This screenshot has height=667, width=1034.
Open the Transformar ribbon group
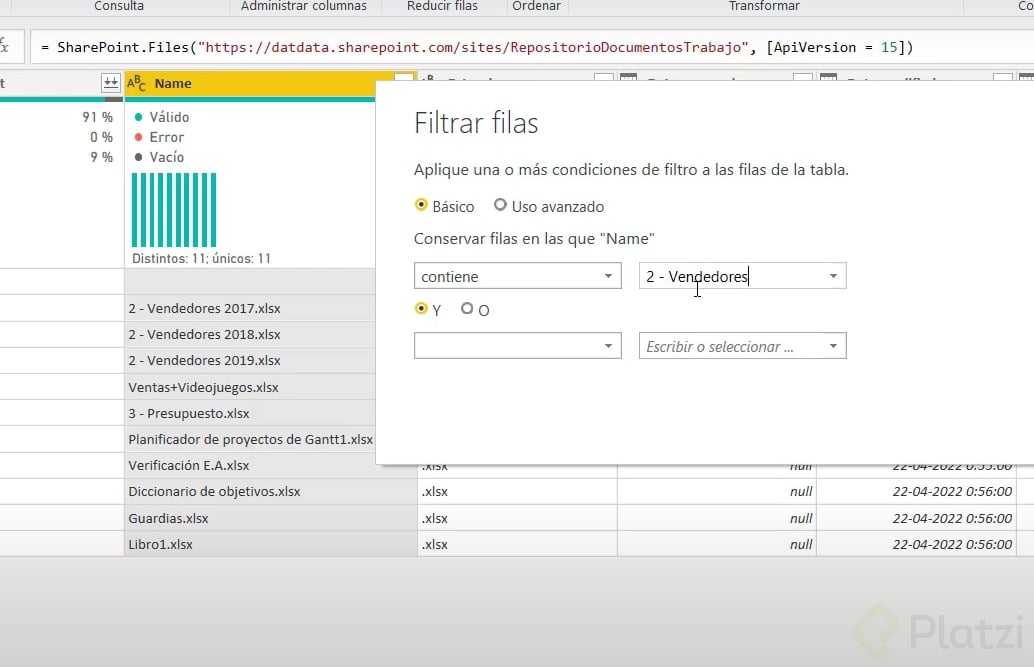coord(764,6)
